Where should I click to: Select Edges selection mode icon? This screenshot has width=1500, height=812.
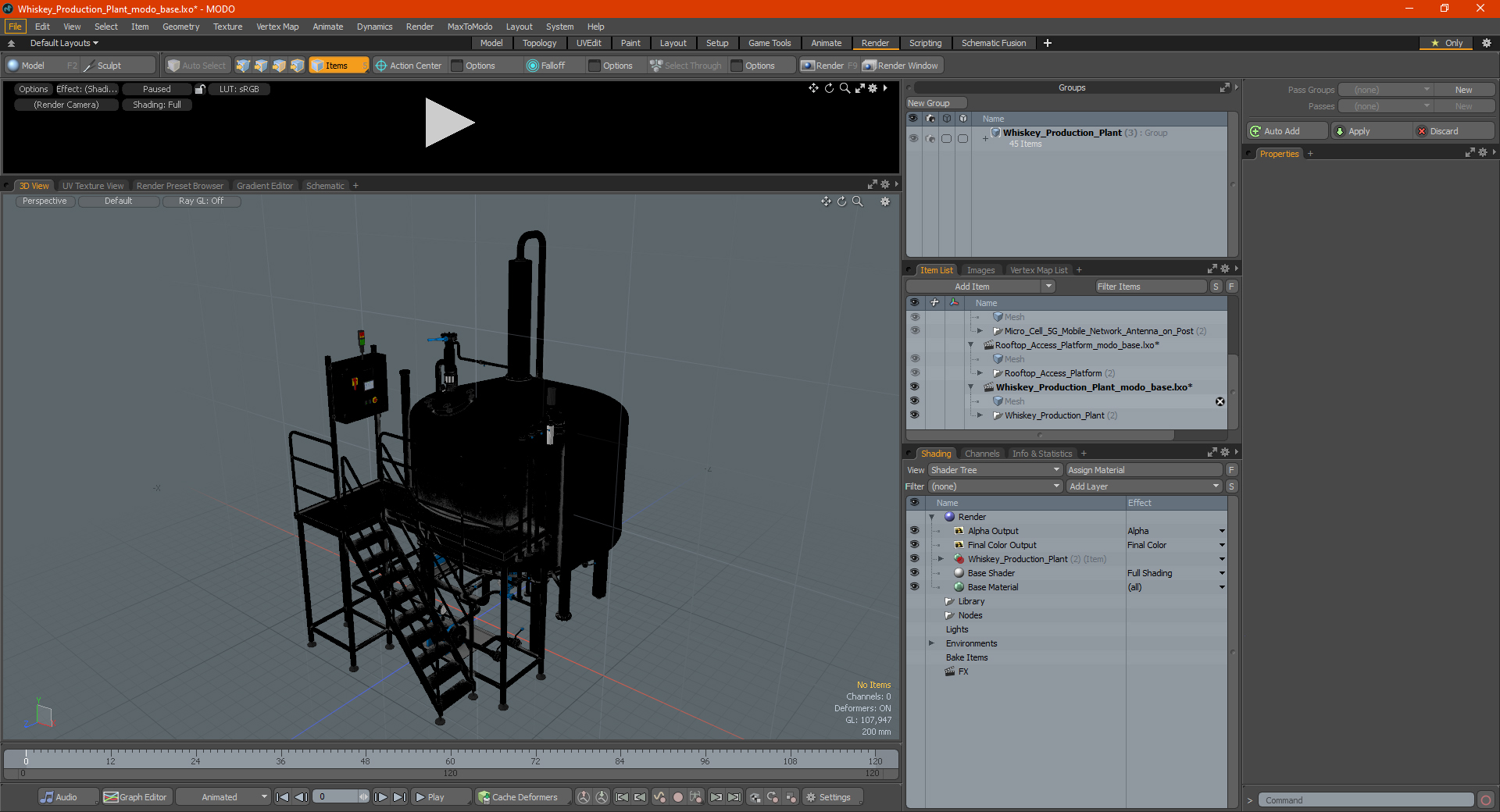pos(261,66)
